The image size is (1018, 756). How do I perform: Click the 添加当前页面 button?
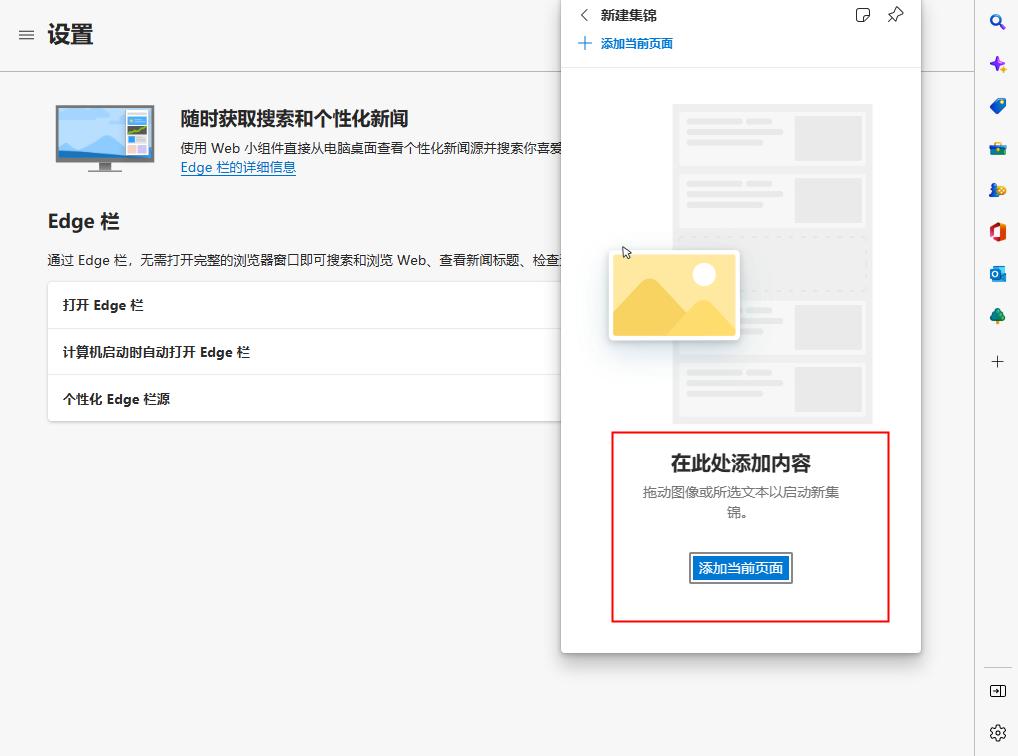point(740,567)
